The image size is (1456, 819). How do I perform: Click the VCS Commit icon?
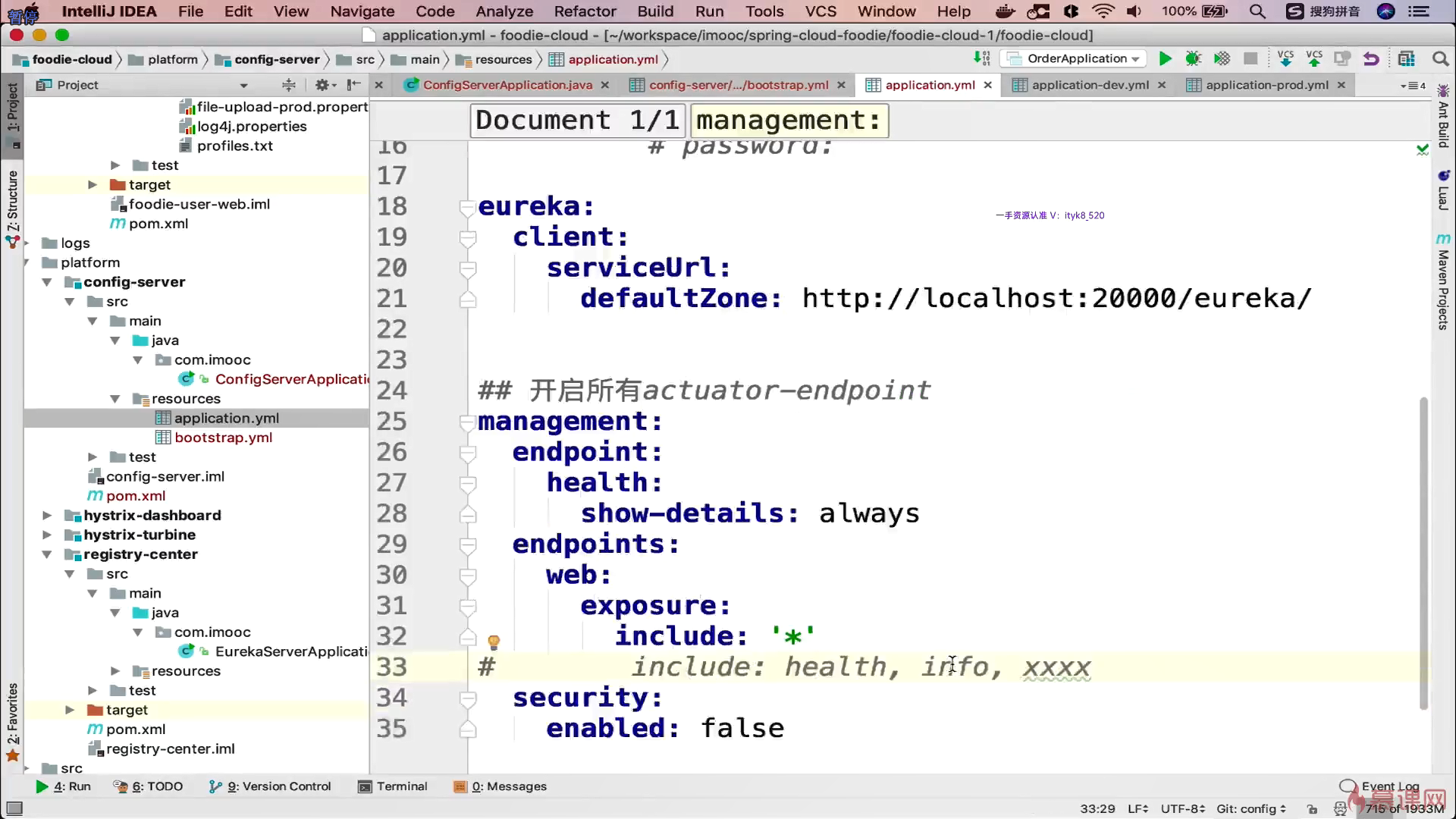1314,59
